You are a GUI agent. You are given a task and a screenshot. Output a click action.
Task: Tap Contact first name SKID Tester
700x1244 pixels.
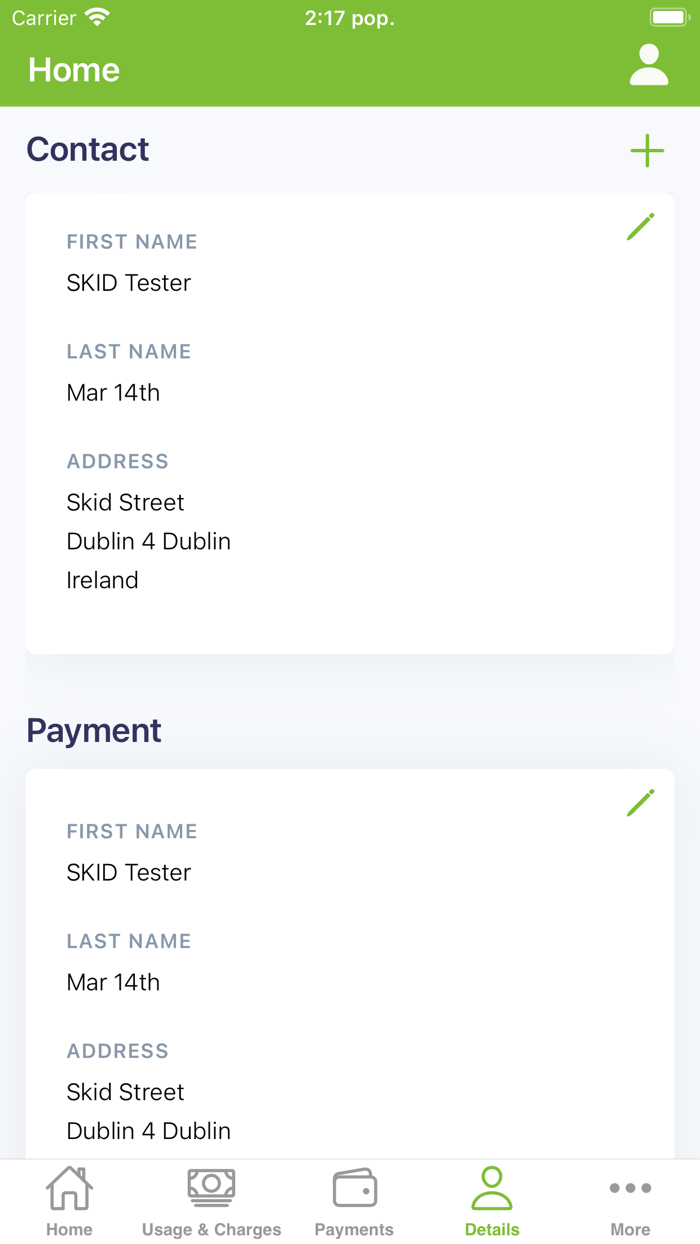point(129,283)
